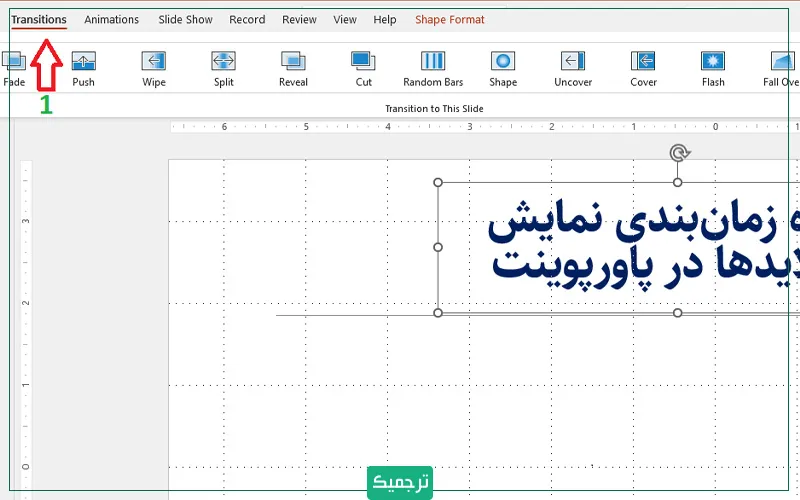Apply the Random Bars transition

433,69
